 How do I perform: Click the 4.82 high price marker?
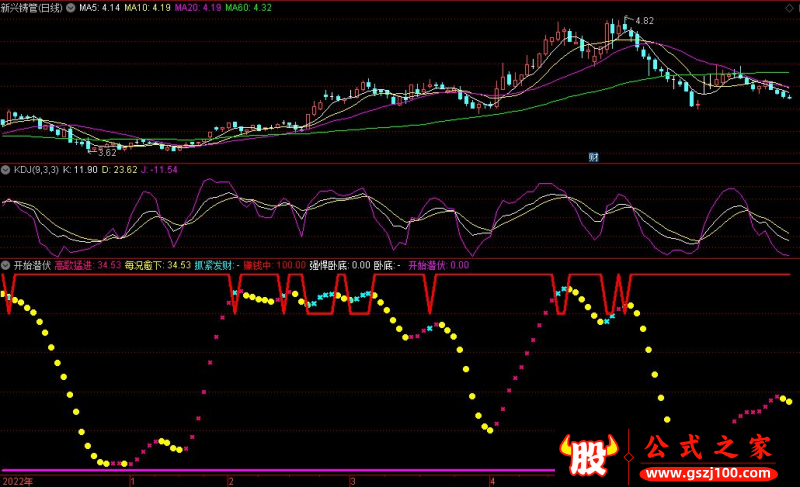click(x=644, y=20)
